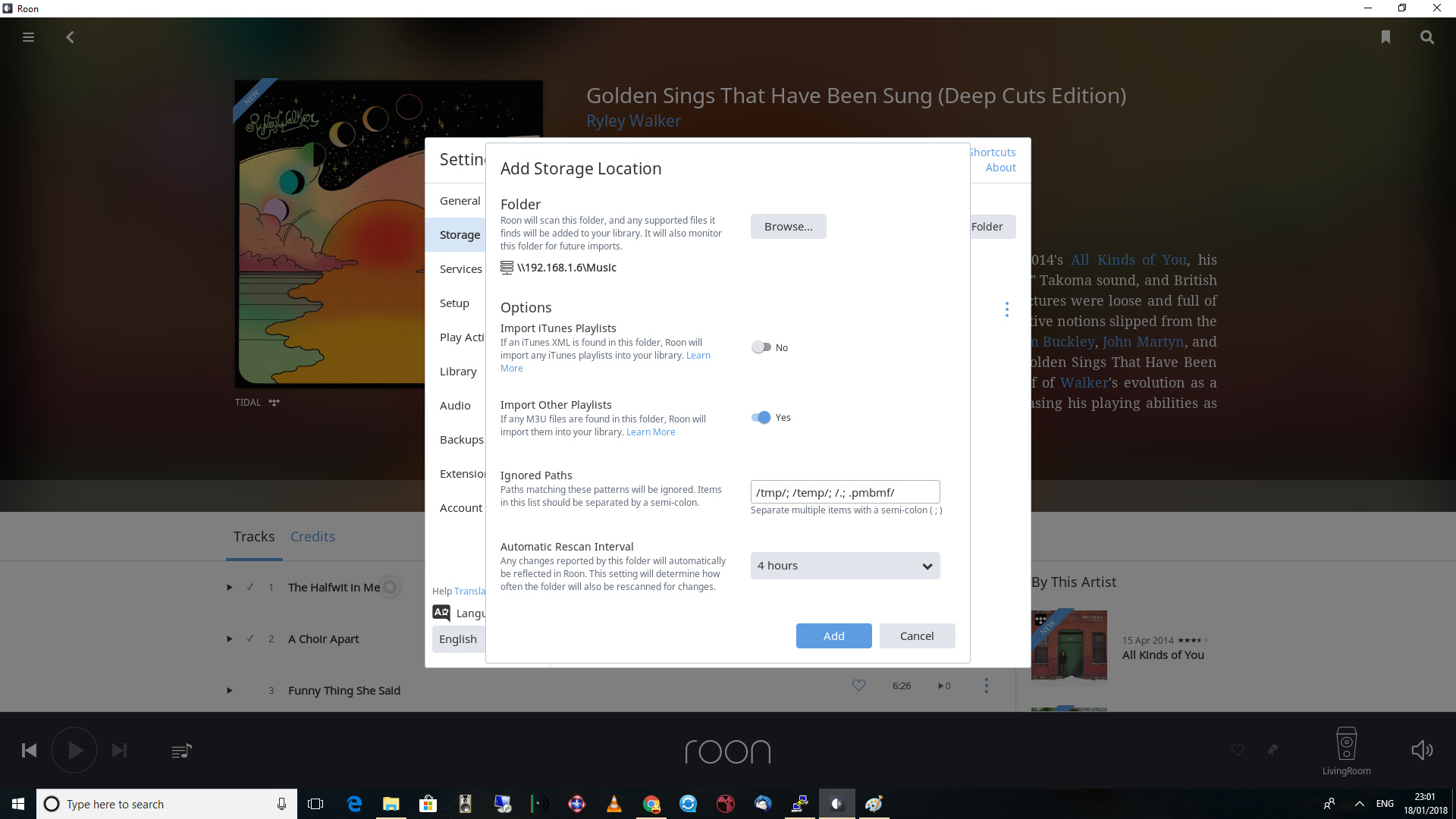Toggle Import iTunes Playlists switch
1456x819 pixels.
761,347
